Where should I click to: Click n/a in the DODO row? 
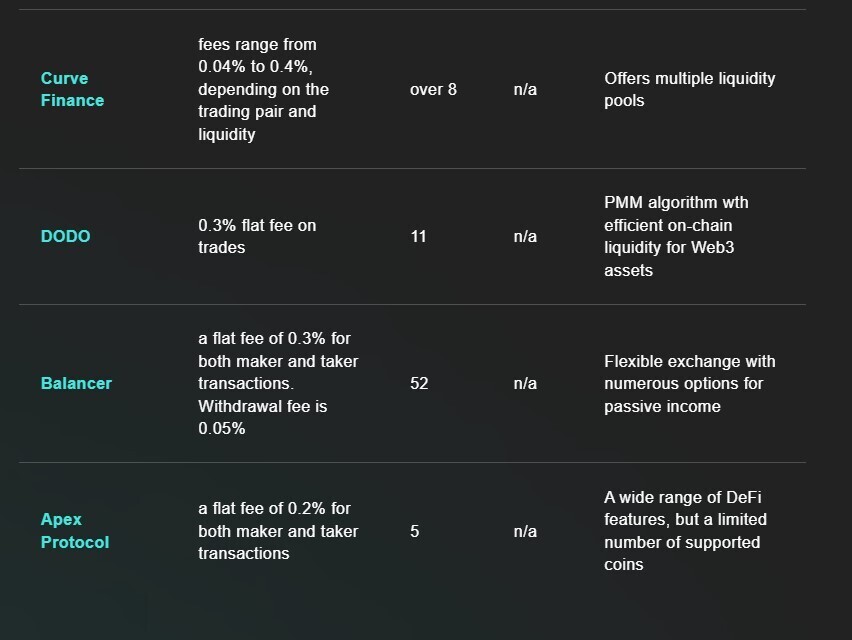[525, 236]
